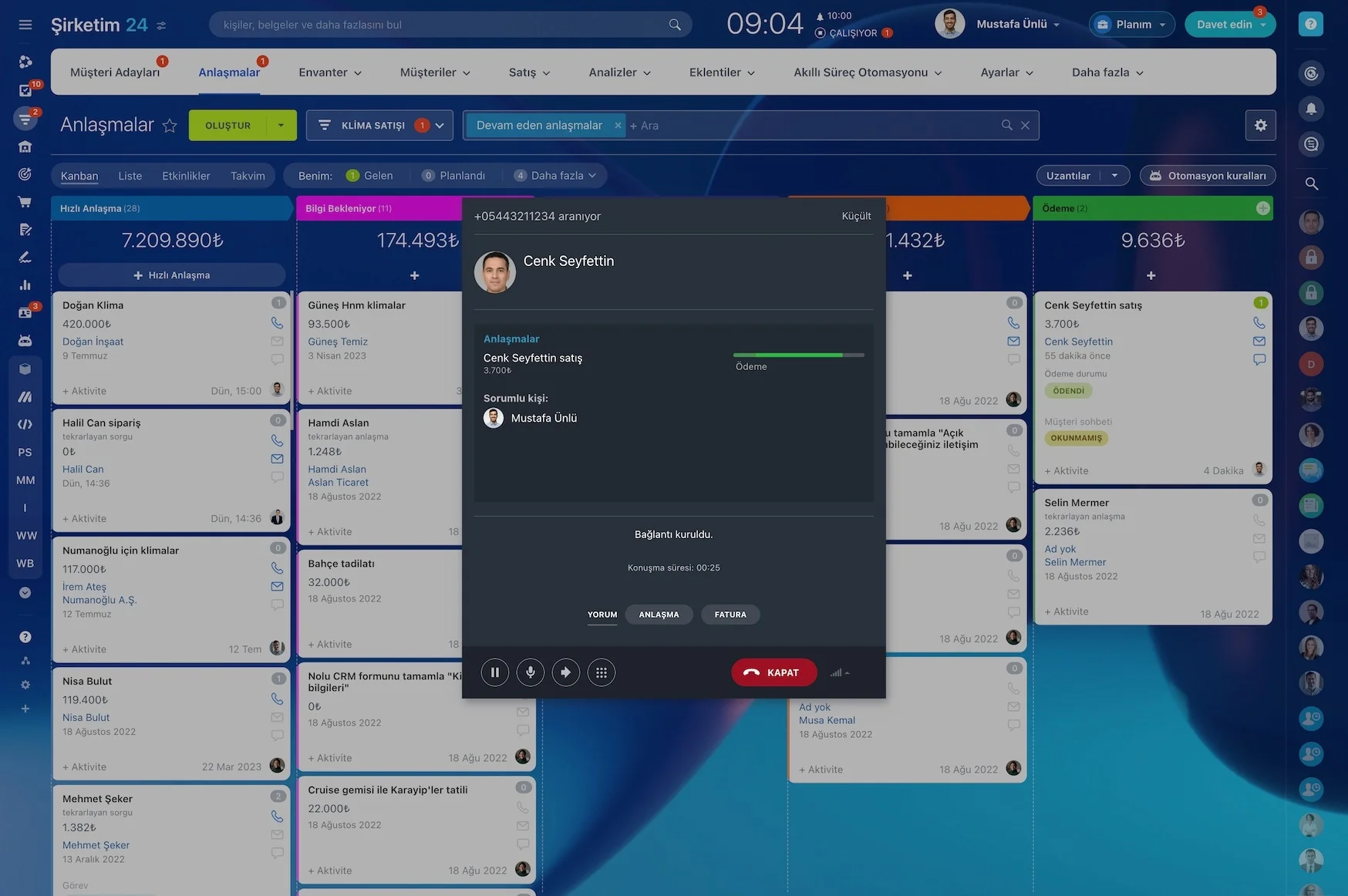Open the notifications bell in the right sidebar
Image resolution: width=1348 pixels, height=896 pixels.
coord(1311,109)
